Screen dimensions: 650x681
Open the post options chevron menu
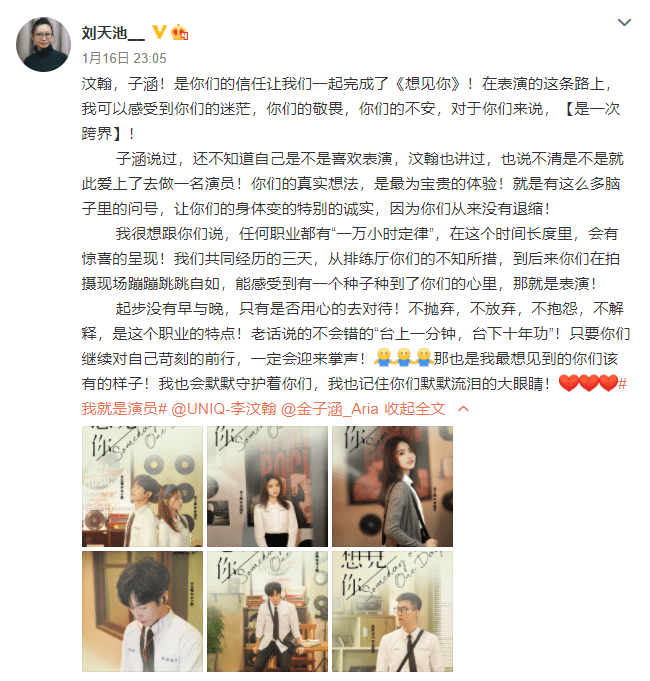(x=624, y=22)
